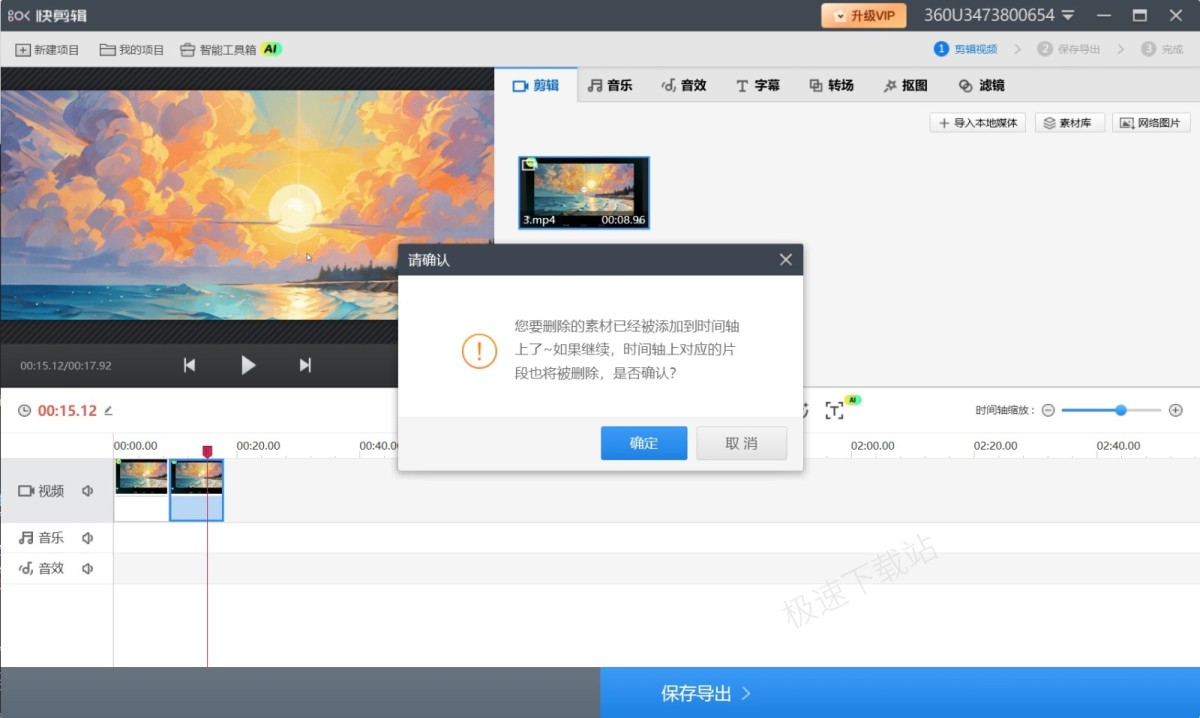Mute the 视频 track

point(88,491)
